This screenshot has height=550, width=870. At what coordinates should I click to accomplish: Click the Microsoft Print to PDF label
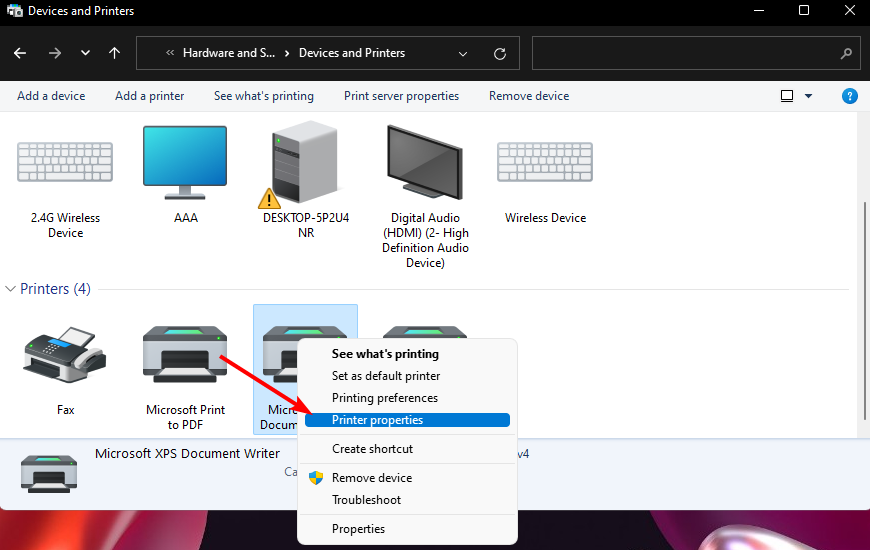pos(185,417)
